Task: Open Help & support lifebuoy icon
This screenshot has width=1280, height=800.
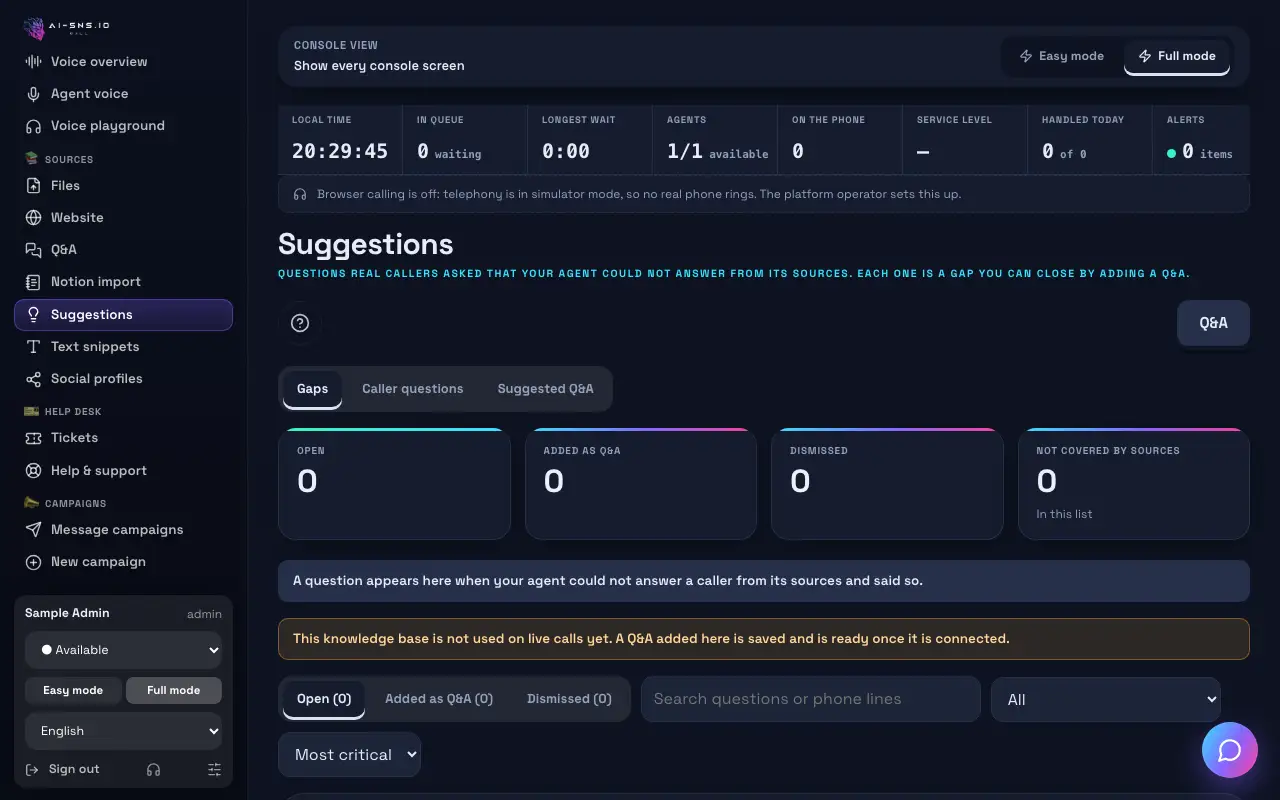Action: click(x=33, y=471)
